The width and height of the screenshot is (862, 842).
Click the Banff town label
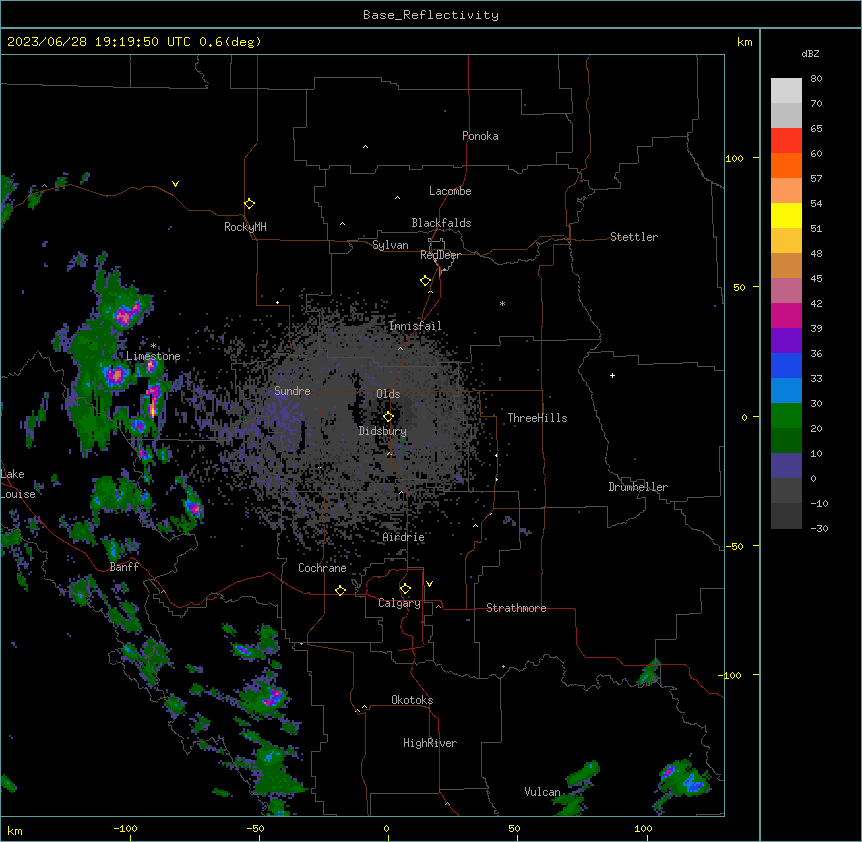click(124, 567)
